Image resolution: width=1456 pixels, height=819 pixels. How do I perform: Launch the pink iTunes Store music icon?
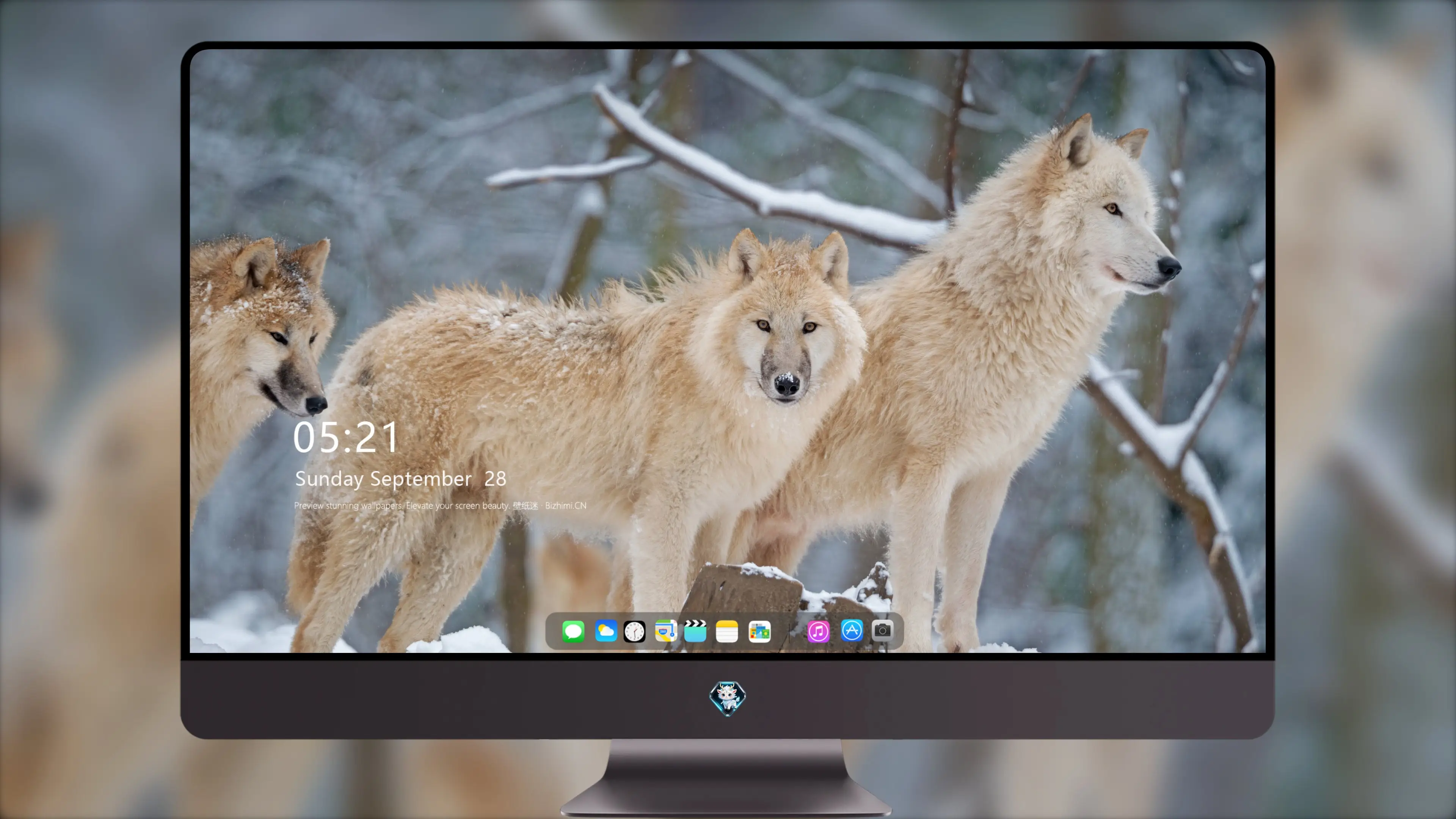click(x=818, y=631)
